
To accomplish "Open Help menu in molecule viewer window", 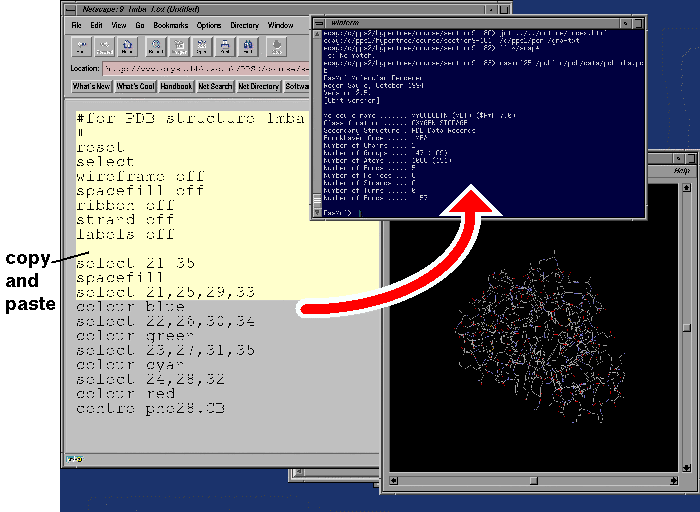I will point(681,171).
